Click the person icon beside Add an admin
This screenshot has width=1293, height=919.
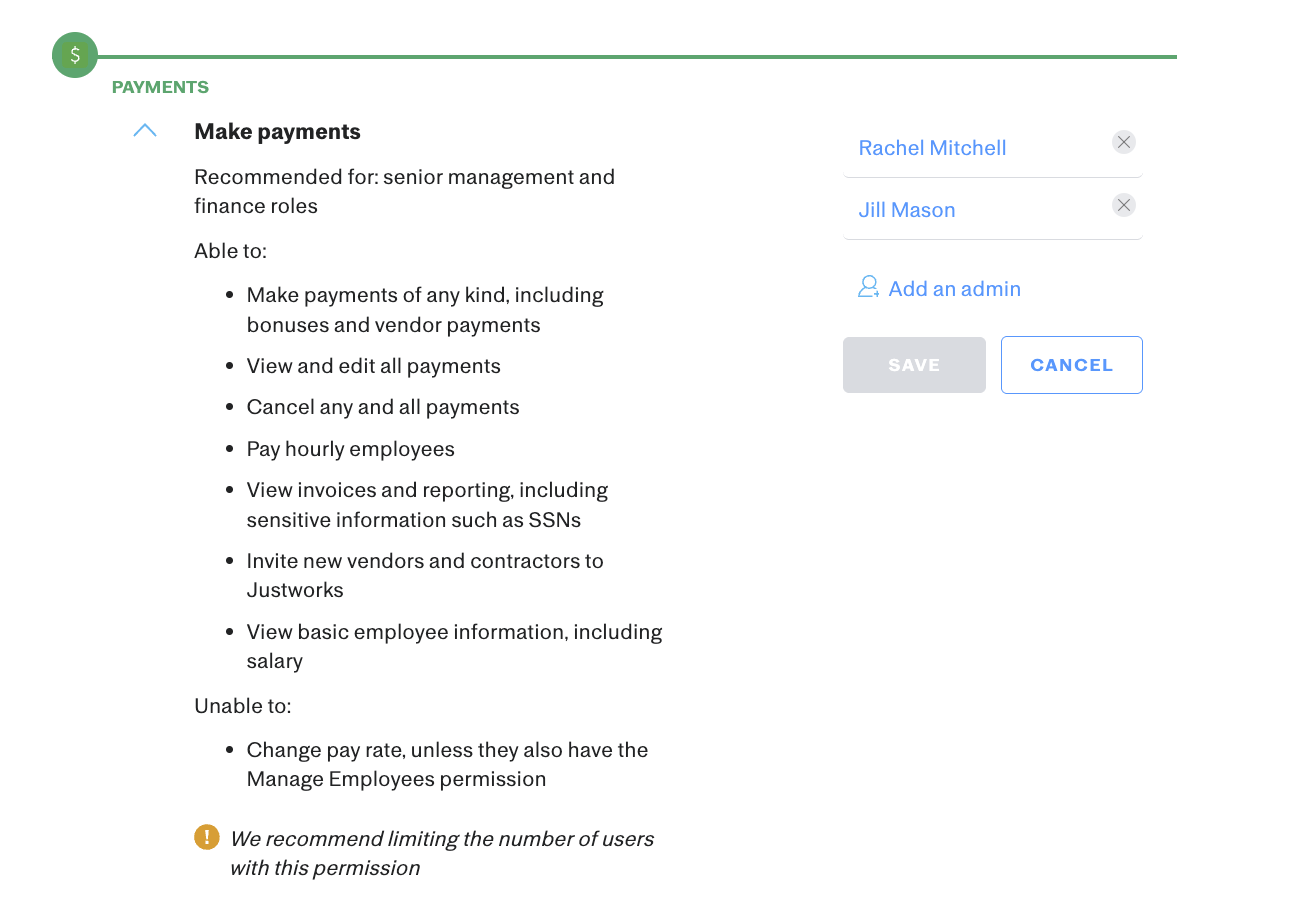(868, 287)
